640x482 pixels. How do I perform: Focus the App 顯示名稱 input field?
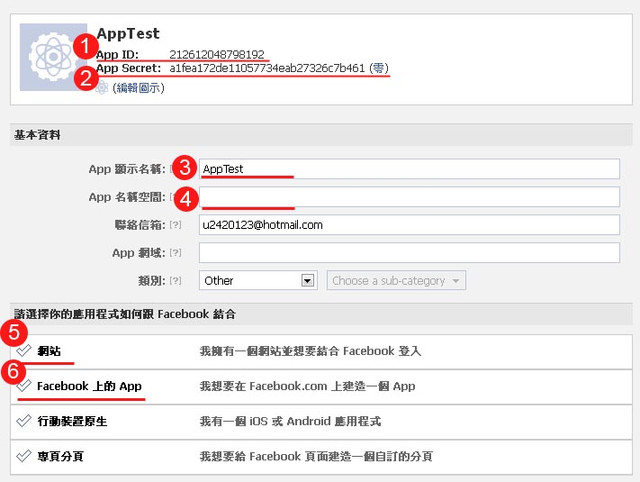[x=409, y=169]
